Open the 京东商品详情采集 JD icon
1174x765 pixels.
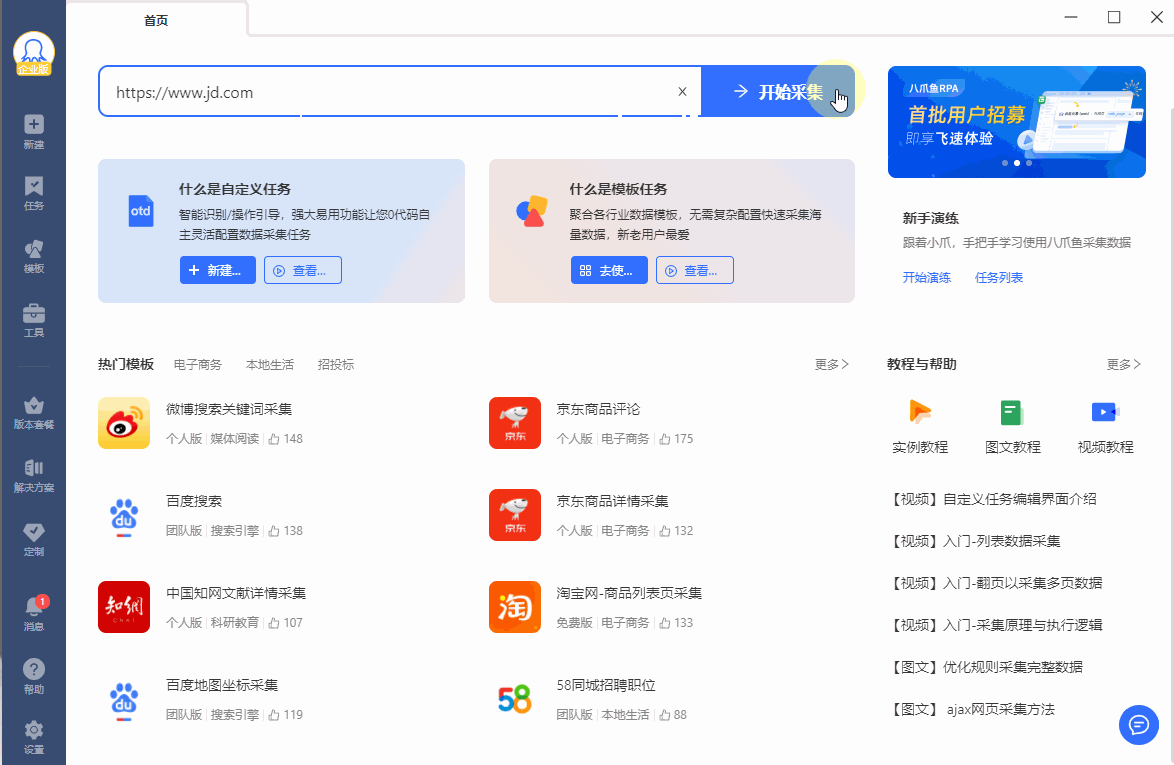[x=515, y=515]
